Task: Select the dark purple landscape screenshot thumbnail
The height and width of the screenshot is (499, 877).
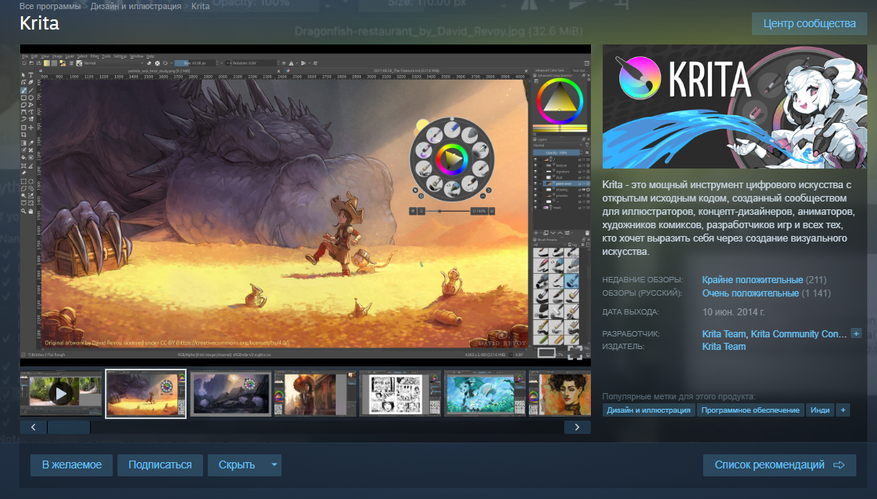Action: pyautogui.click(x=230, y=393)
